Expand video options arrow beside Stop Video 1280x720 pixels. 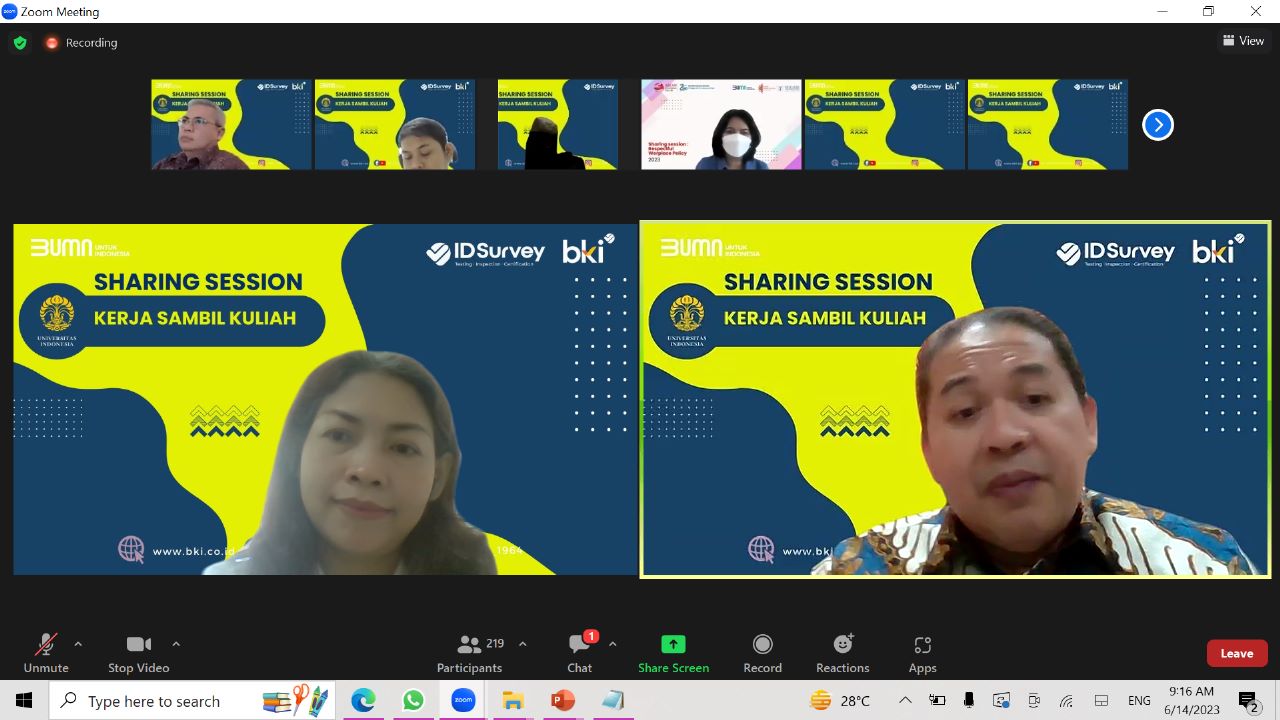pos(176,644)
